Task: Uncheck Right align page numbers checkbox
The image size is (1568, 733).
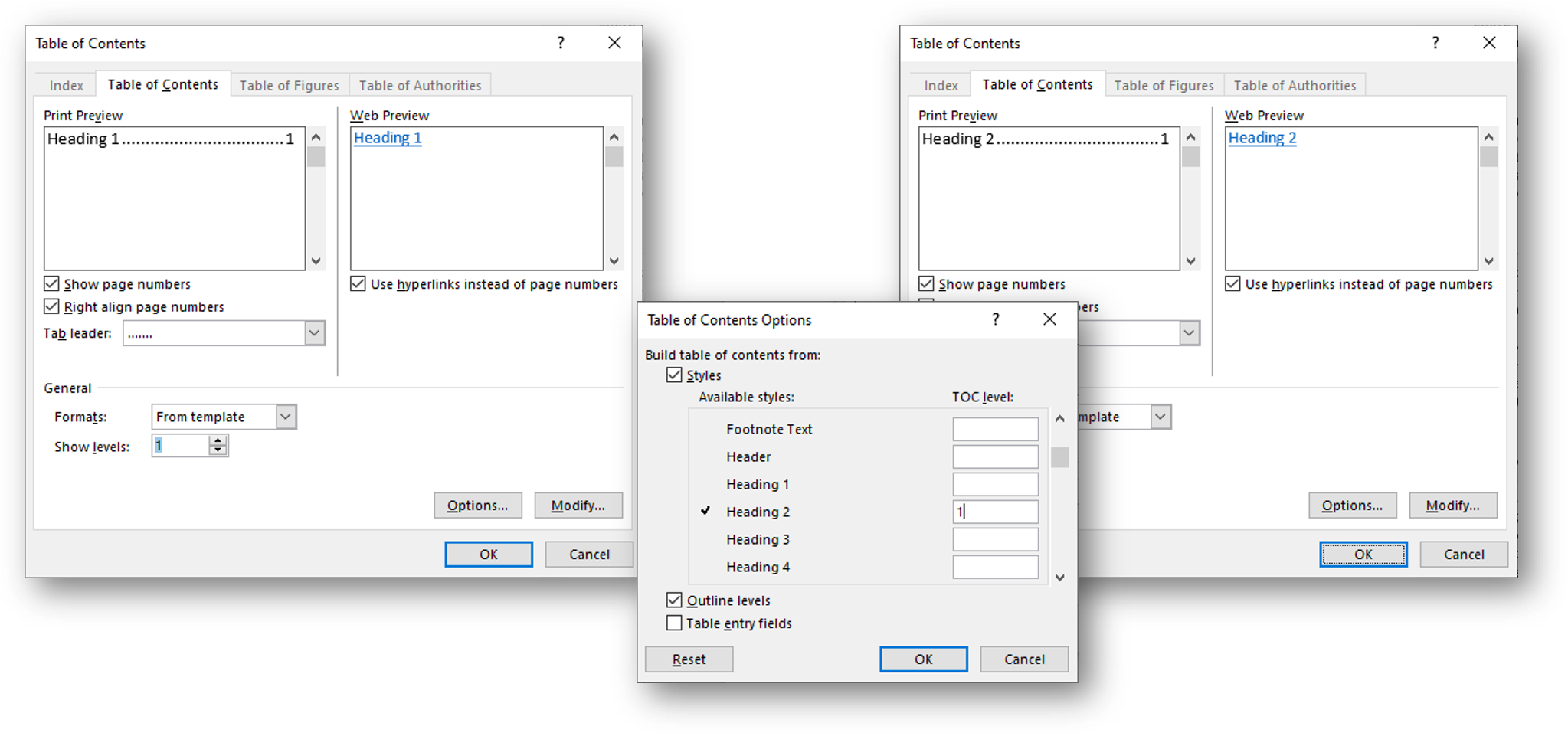Action: (x=51, y=307)
